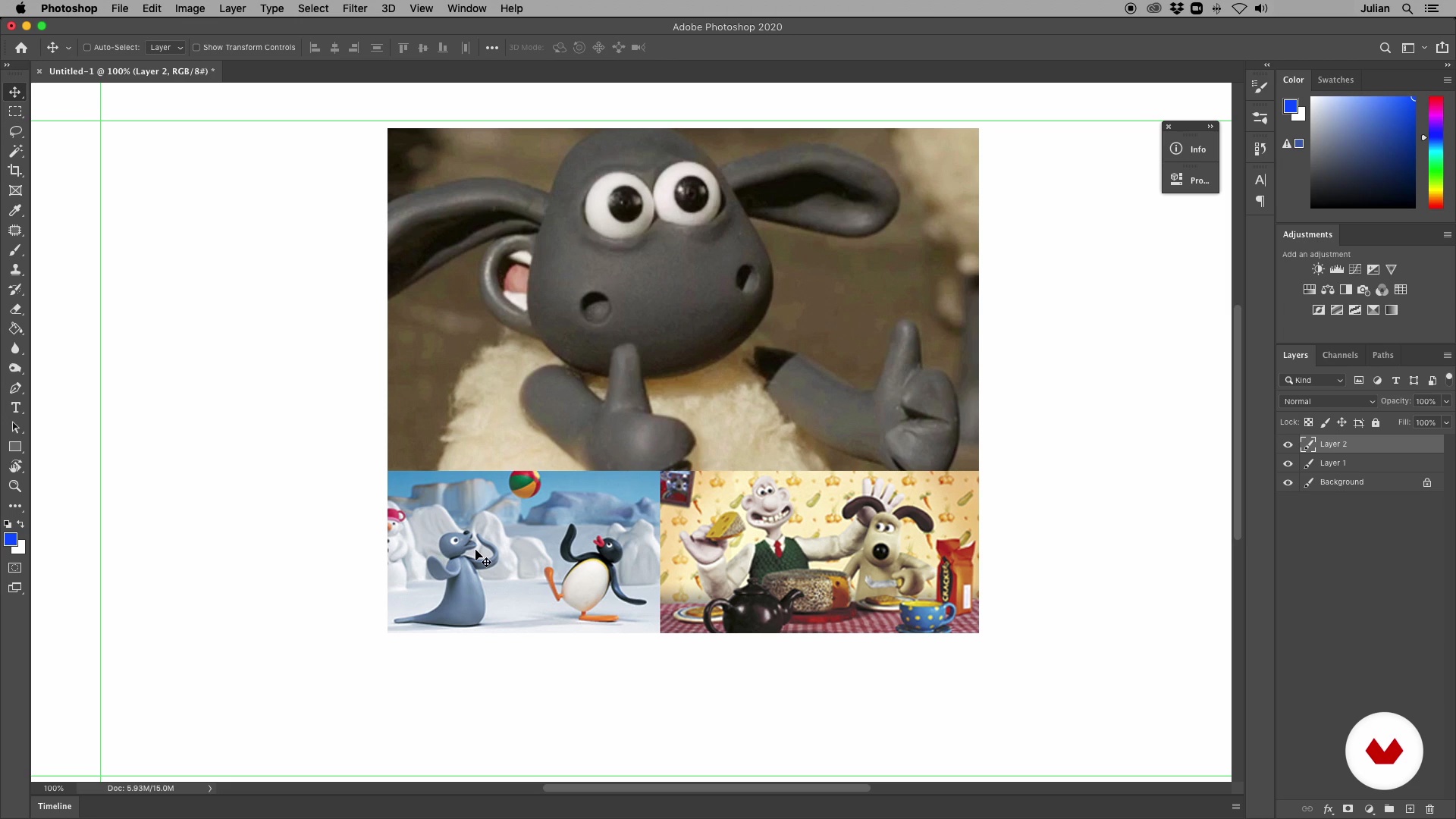Image resolution: width=1456 pixels, height=819 pixels.
Task: Enable the Auto-Select checkbox
Action: click(x=87, y=48)
